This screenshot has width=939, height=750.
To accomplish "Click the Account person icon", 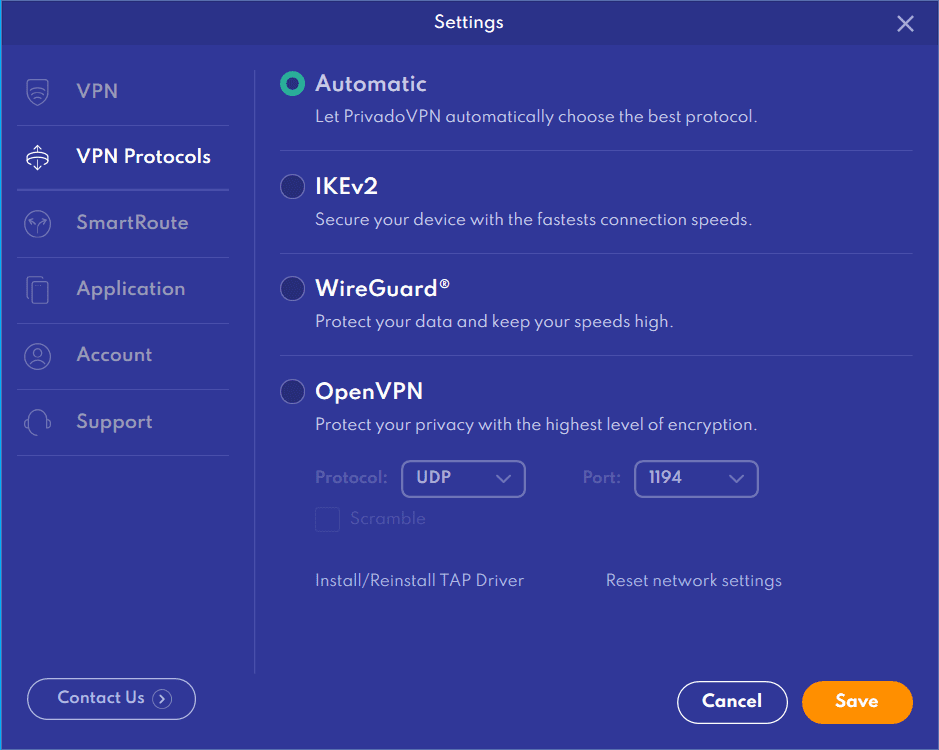I will pyautogui.click(x=37, y=356).
